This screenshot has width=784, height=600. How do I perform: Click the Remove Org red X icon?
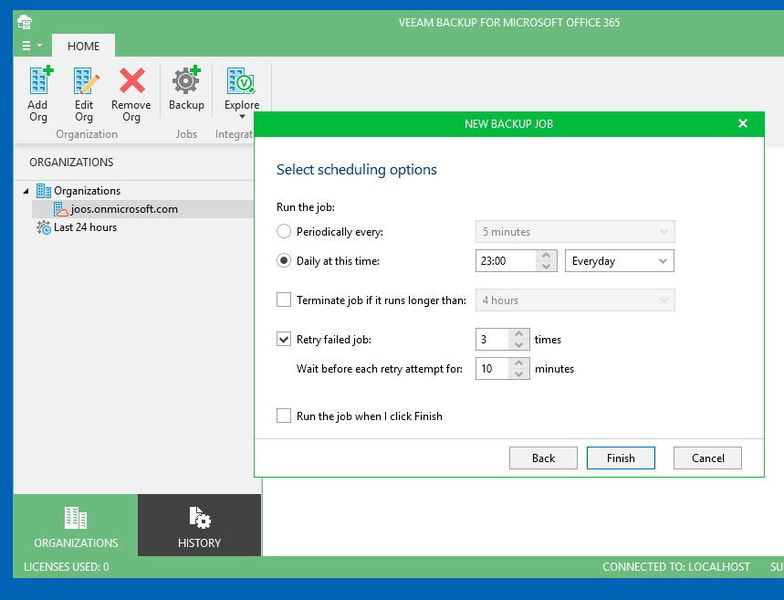coord(132,80)
